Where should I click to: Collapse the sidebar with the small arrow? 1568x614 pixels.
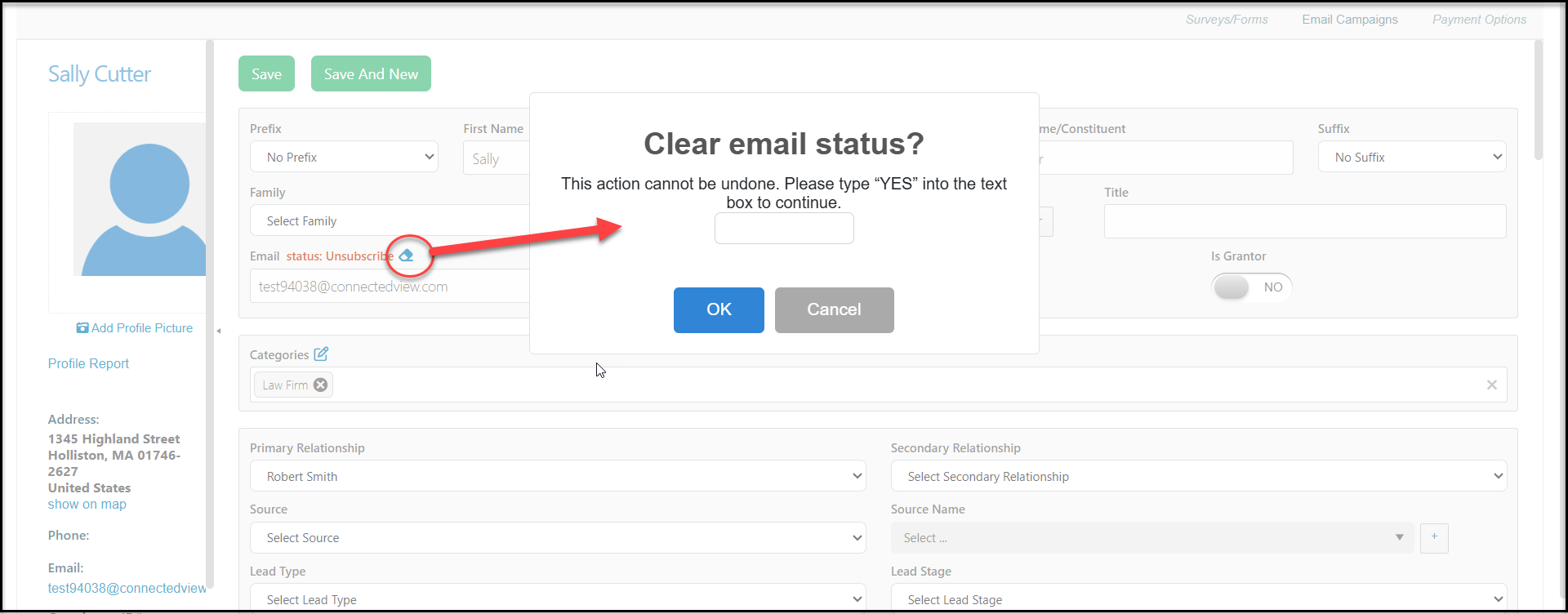(x=219, y=331)
